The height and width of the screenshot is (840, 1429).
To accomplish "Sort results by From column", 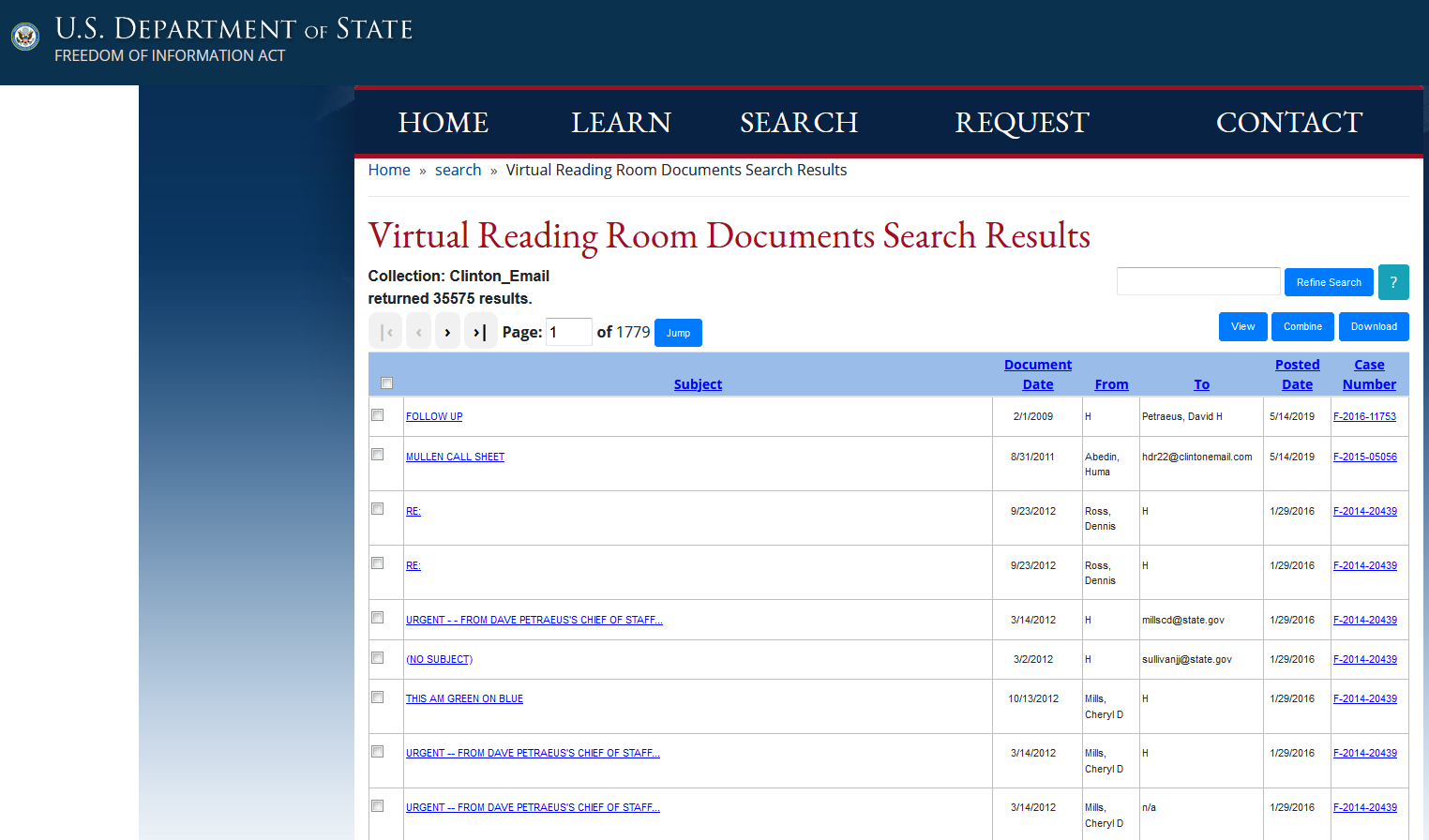I will tap(1111, 384).
